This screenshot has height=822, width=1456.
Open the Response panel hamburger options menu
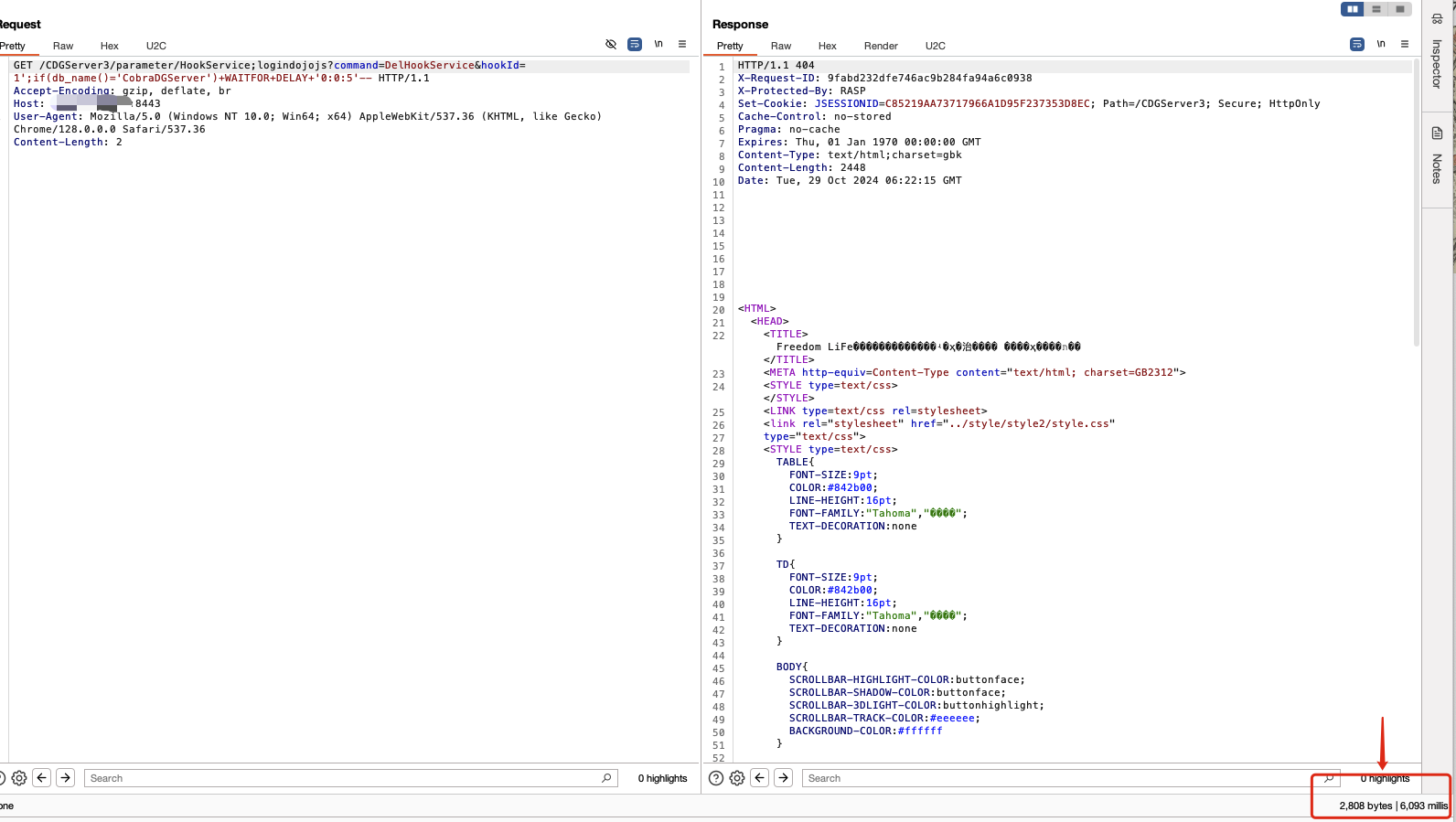pyautogui.click(x=1405, y=44)
